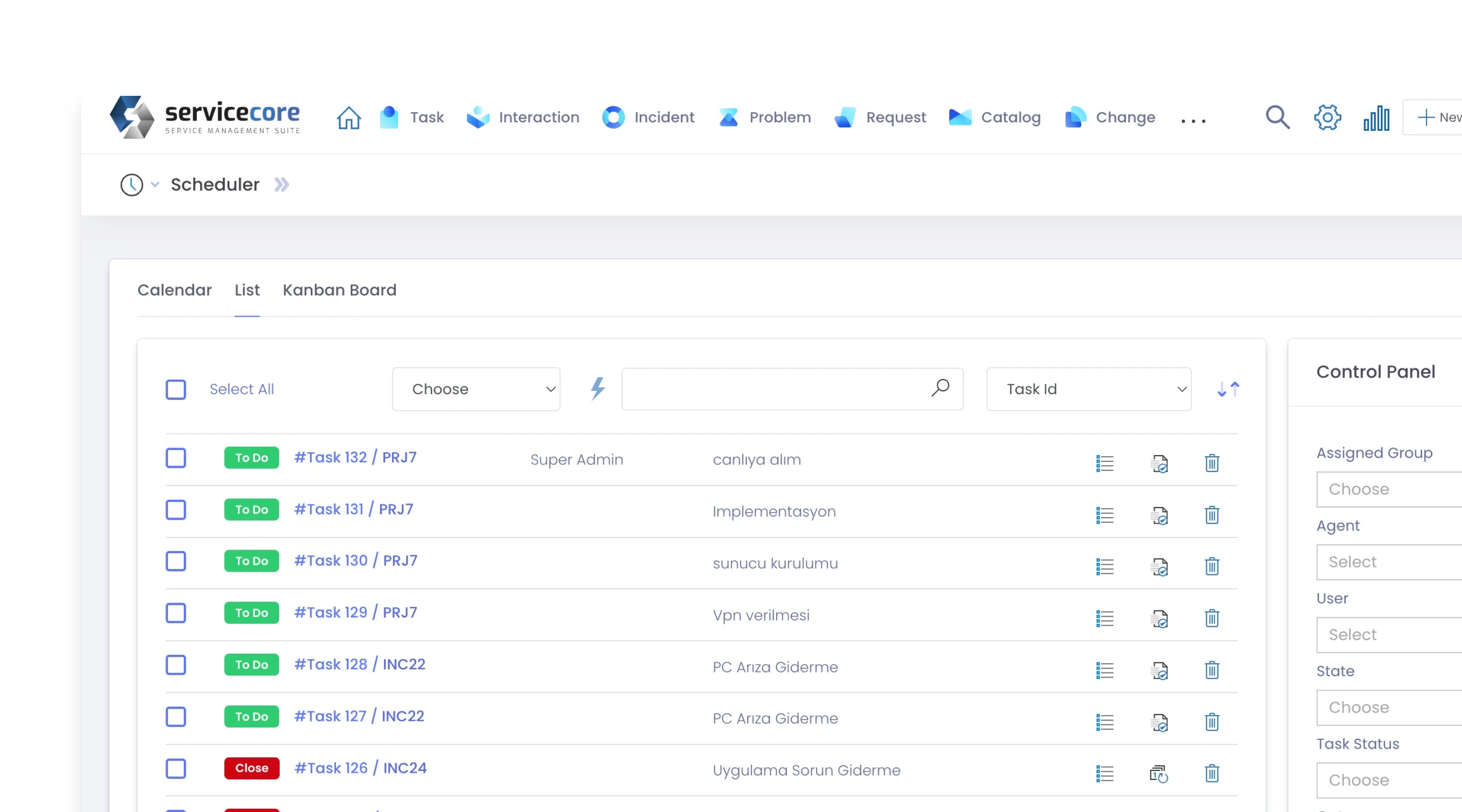Click the Select All link

click(x=242, y=389)
